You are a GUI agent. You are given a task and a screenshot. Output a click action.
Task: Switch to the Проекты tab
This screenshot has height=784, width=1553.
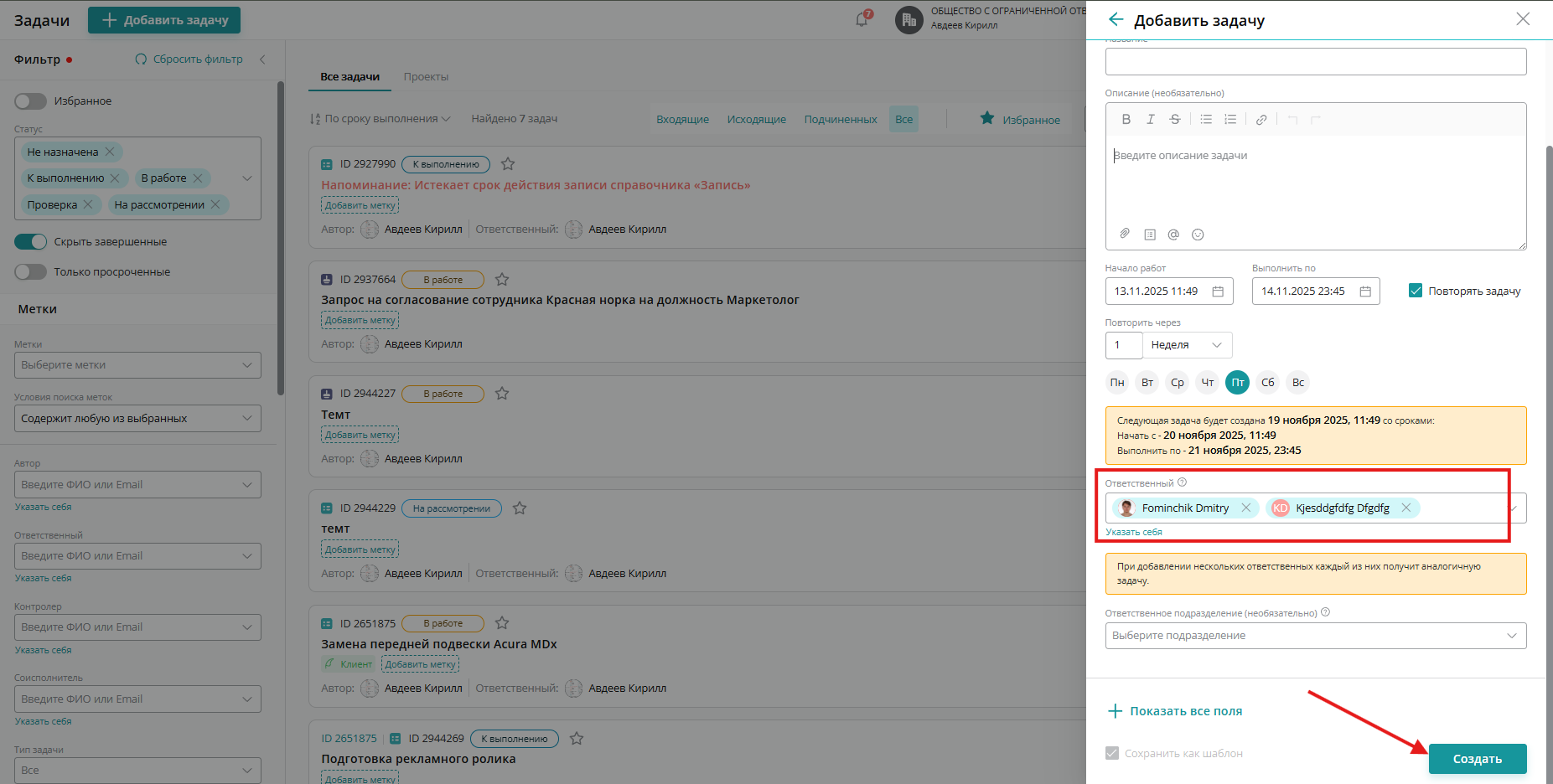[426, 77]
